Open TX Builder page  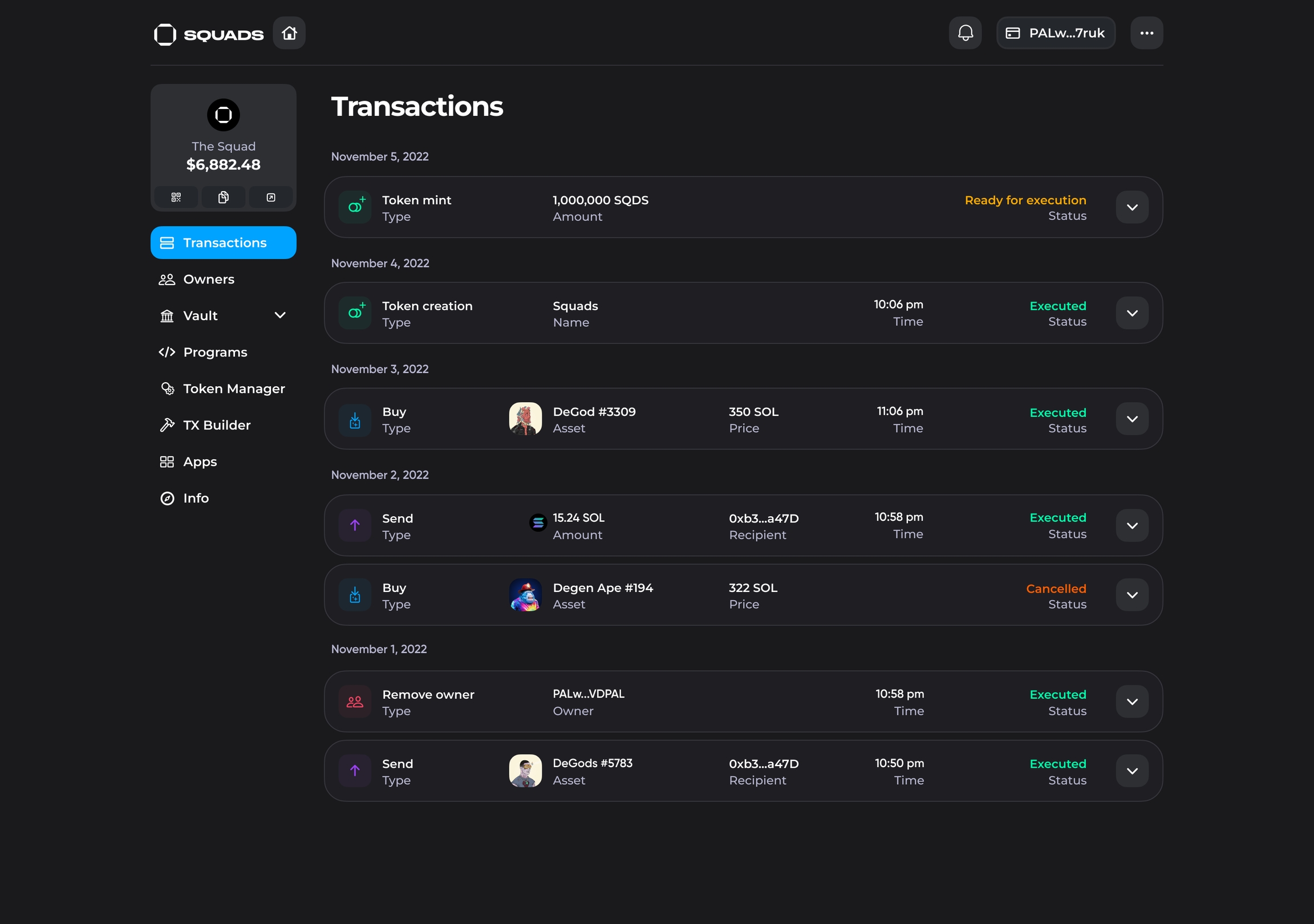click(x=216, y=425)
